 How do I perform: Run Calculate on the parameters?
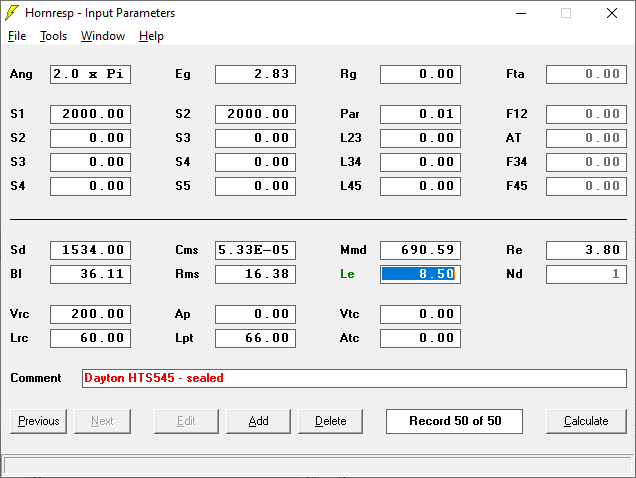tap(586, 421)
